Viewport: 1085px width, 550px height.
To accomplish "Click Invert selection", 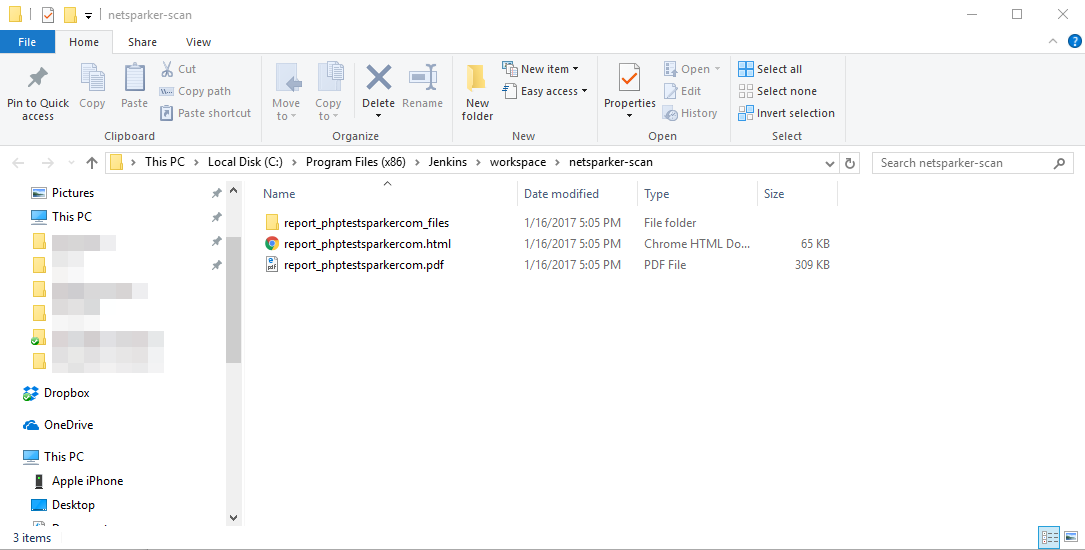I will click(787, 113).
